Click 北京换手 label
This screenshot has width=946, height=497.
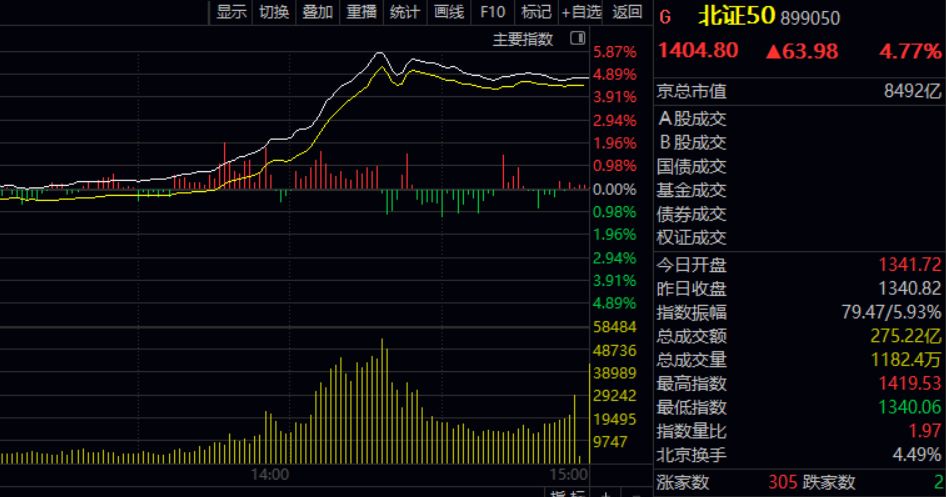point(691,455)
